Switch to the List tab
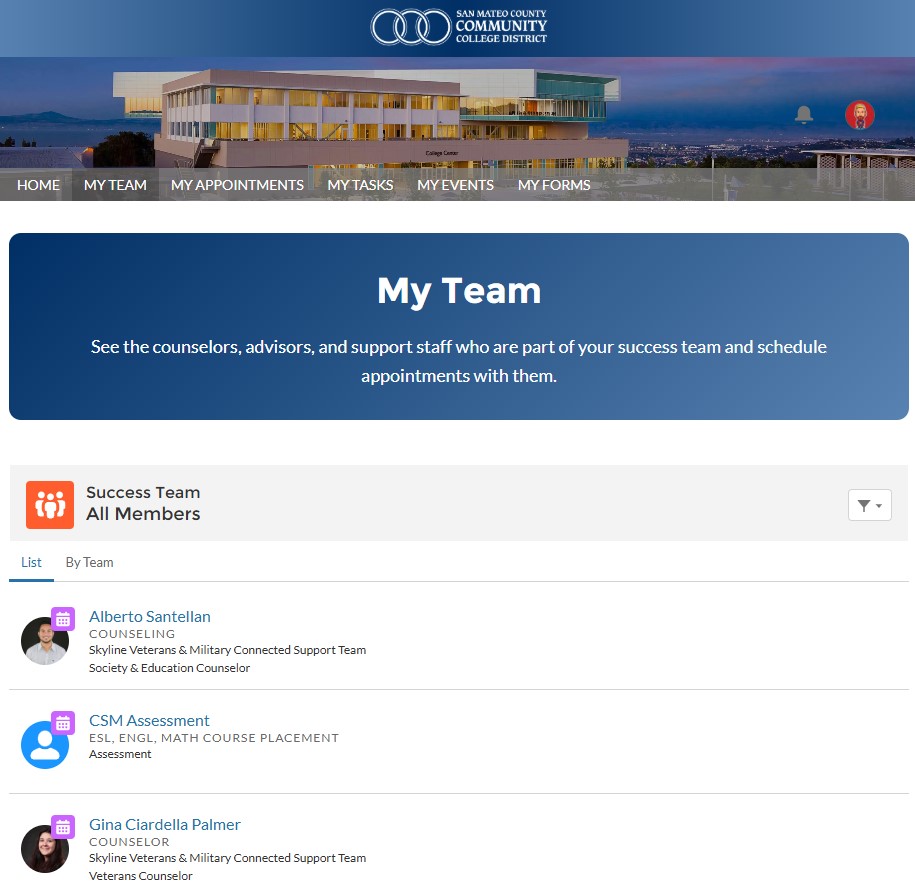Viewport: 915px width, 882px height. (x=32, y=562)
